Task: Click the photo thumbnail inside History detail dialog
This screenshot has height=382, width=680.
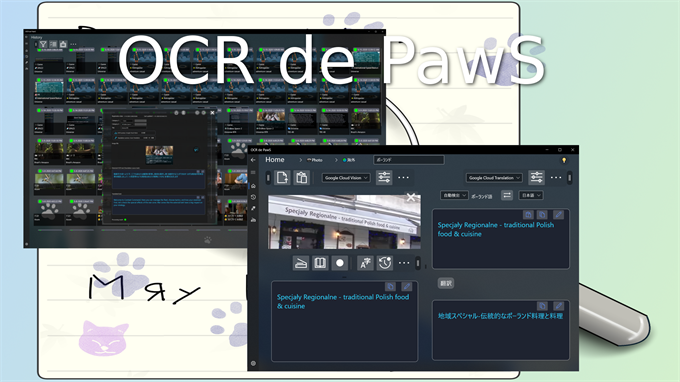Action: click(159, 155)
